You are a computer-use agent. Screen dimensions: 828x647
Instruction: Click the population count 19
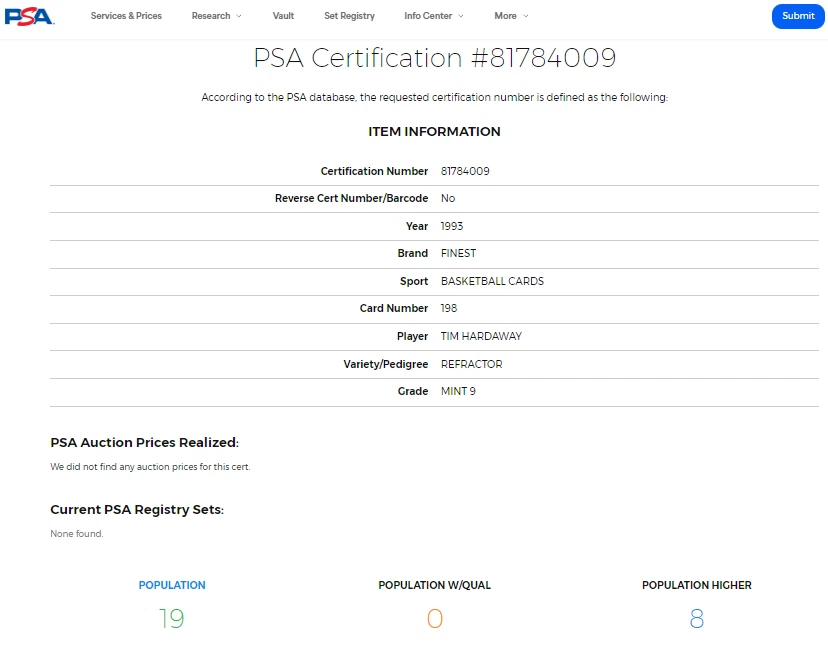[x=172, y=618]
